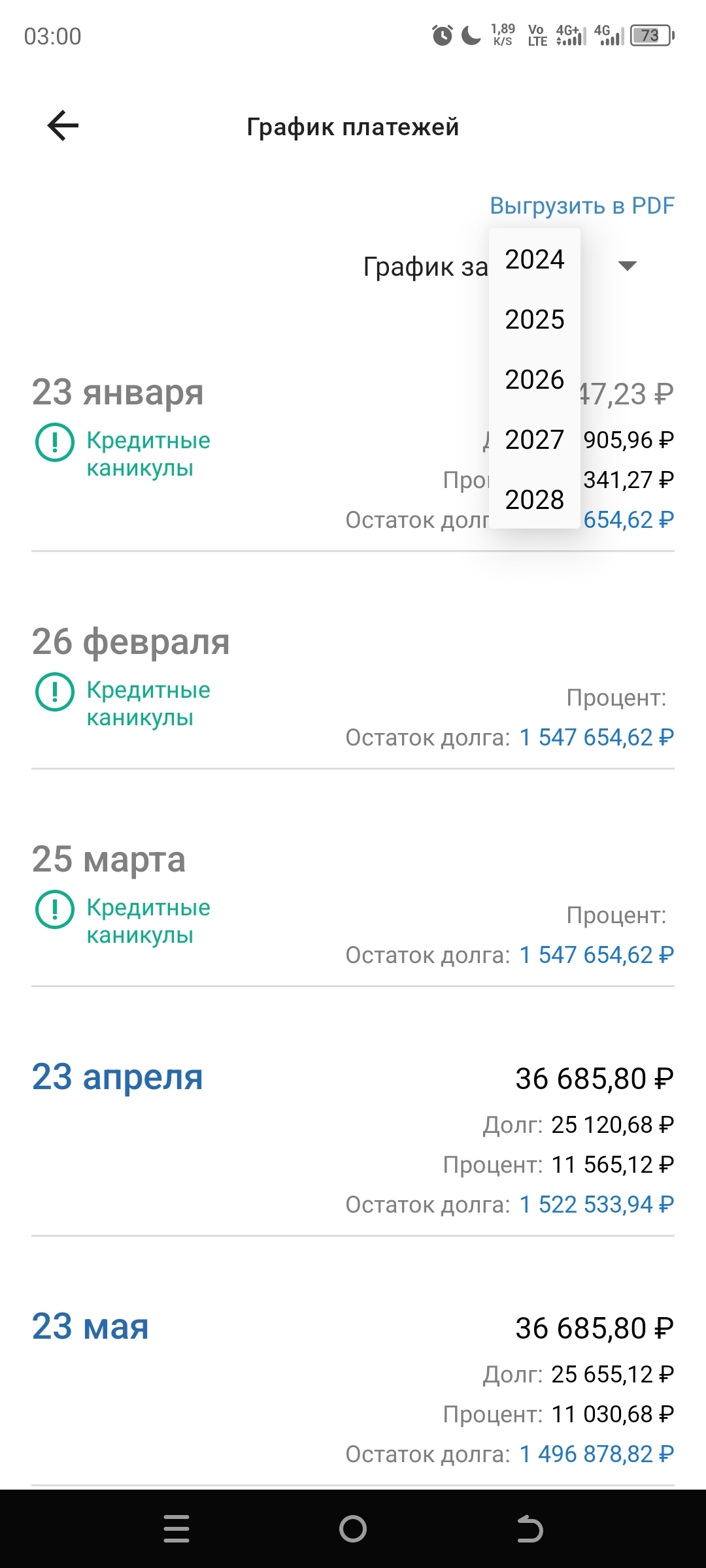Collapse the year dropdown arrow
Image resolution: width=706 pixels, height=1568 pixels.
click(x=627, y=265)
